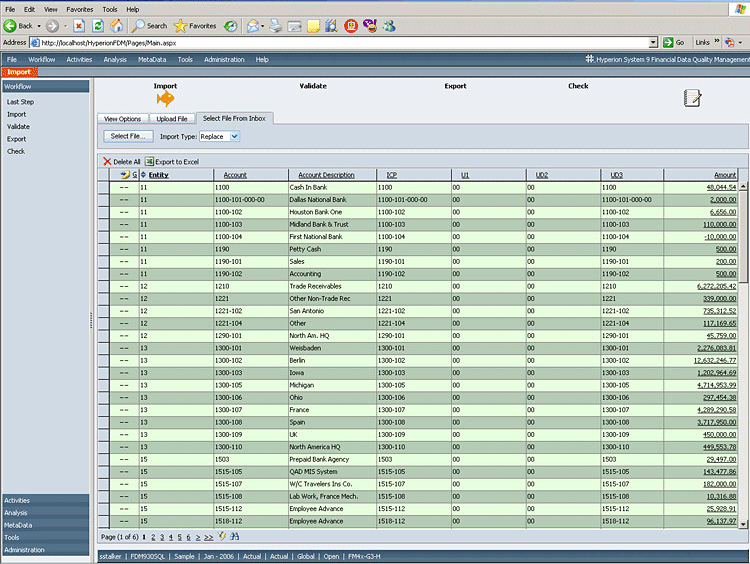Click the orange Import fish icon
Screen dimensions: 750x564
click(x=165, y=99)
